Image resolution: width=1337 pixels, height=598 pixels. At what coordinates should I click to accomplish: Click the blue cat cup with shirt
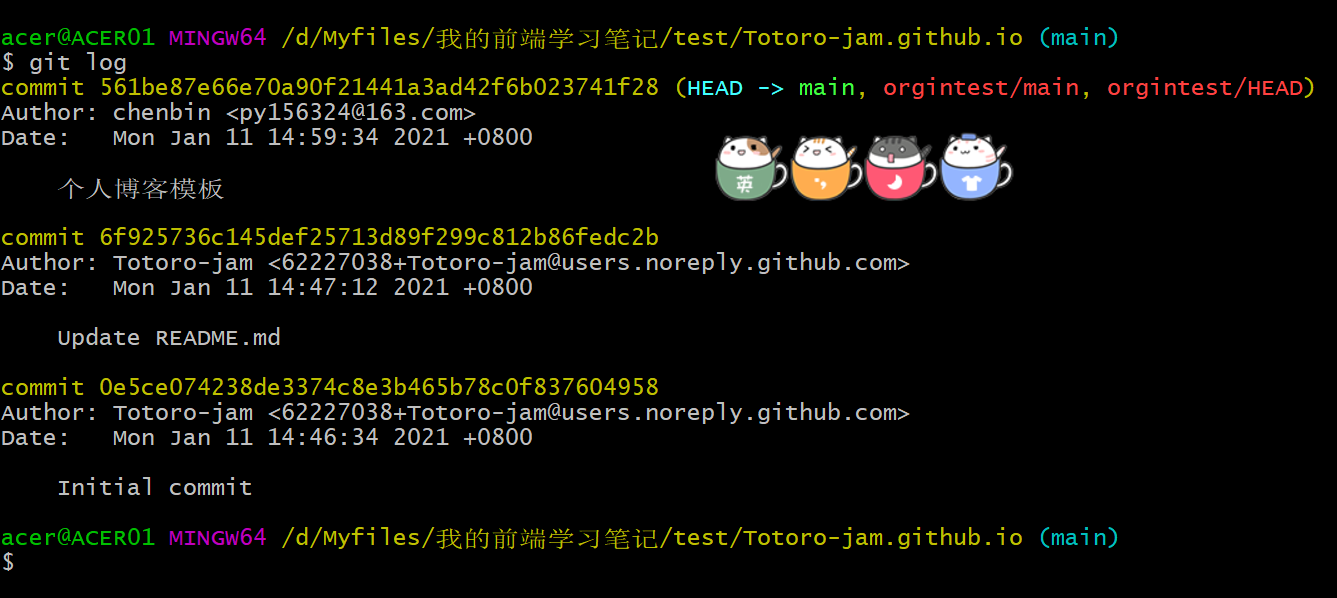pos(975,167)
